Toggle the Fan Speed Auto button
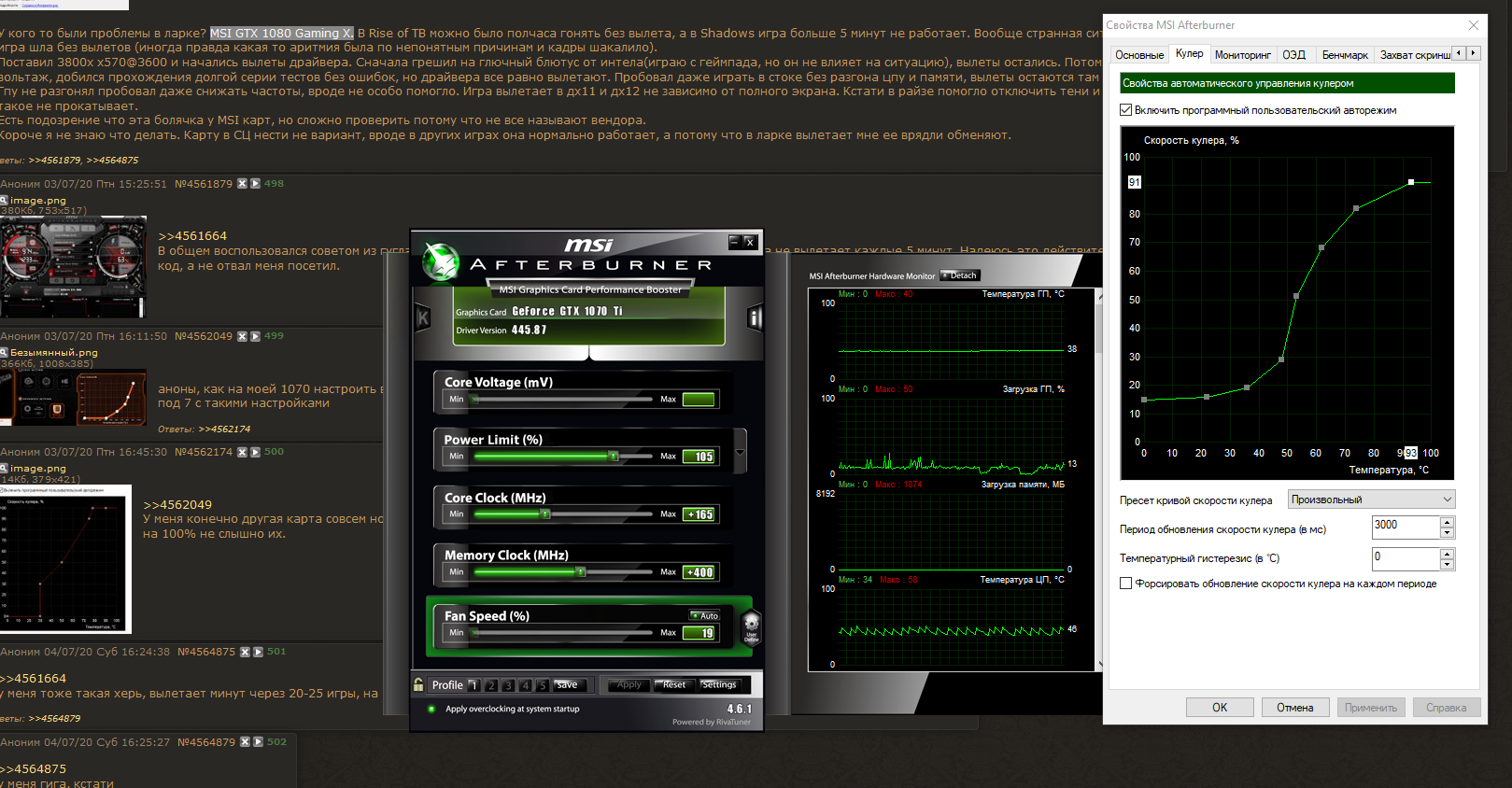This screenshot has height=788, width=1512. click(x=705, y=615)
